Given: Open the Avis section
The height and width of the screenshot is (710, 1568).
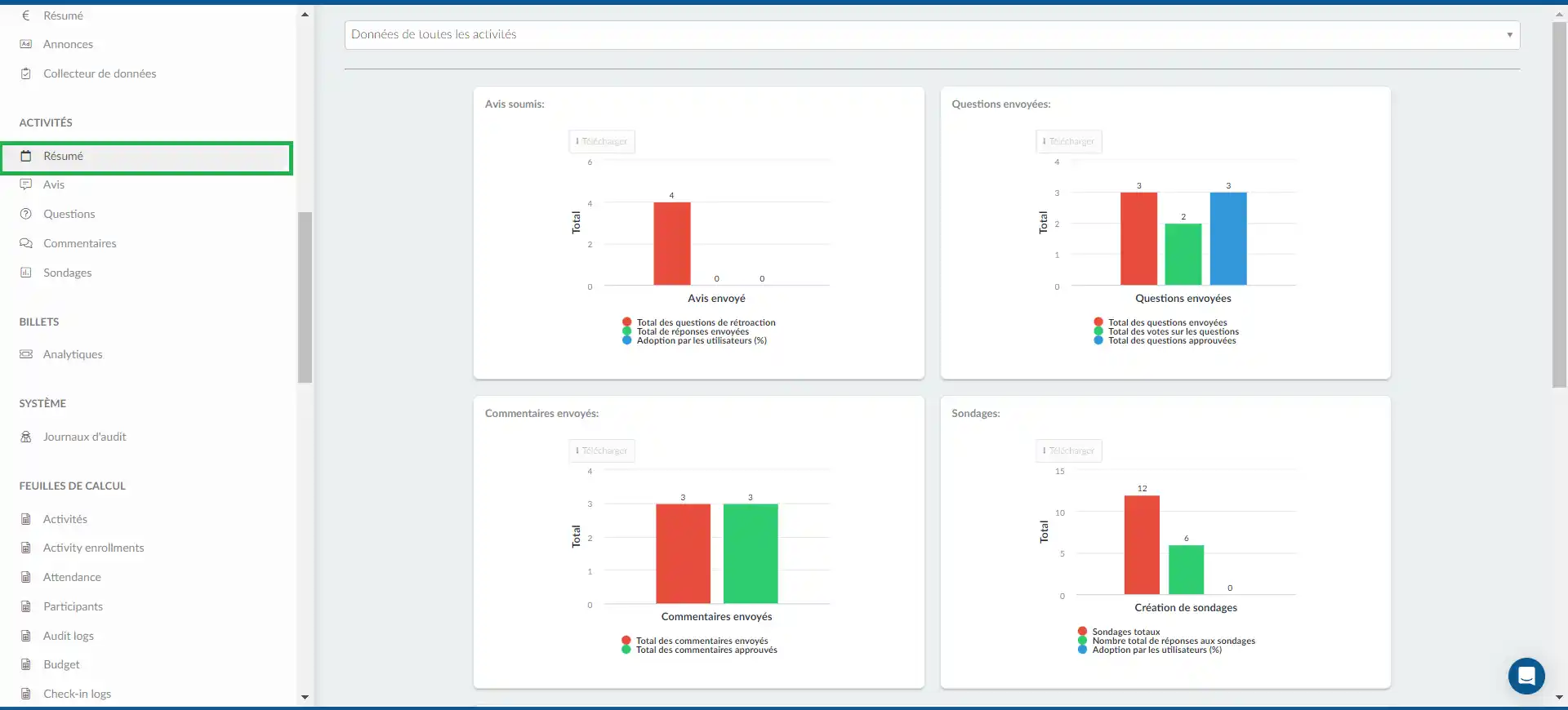Looking at the screenshot, I should pyautogui.click(x=54, y=184).
